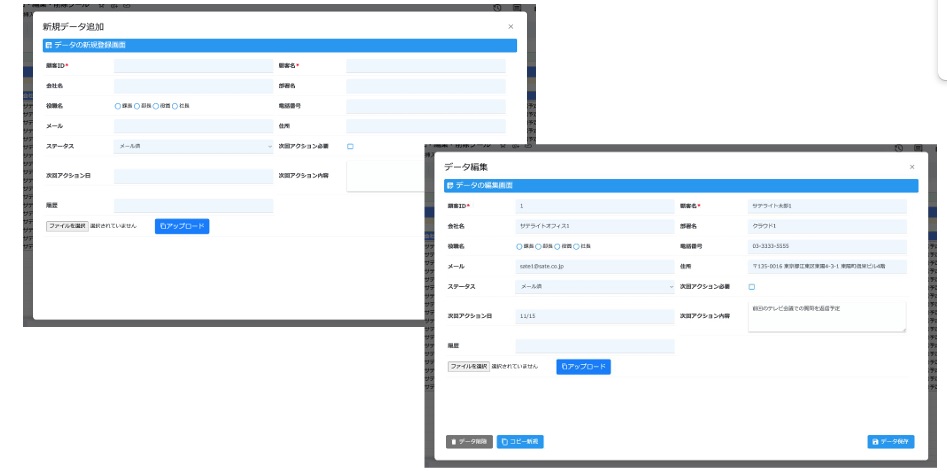This screenshot has height=471, width=947.
Task: Click the メール field showing sate1@sate.co.jp
Action: [595, 266]
